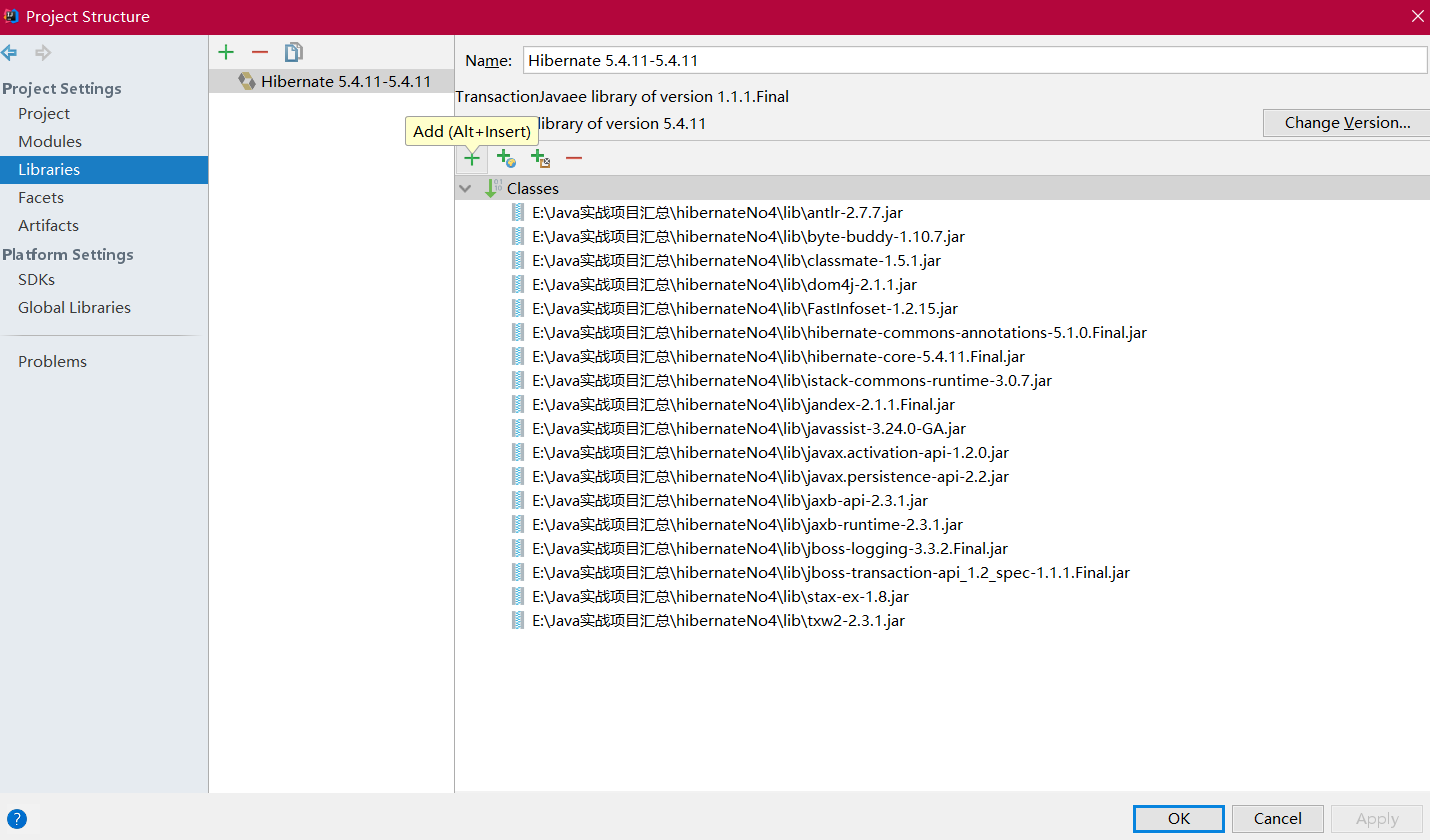Click the jar icon beside txw2-2.3.1.jar
This screenshot has width=1430, height=840.
(x=518, y=620)
